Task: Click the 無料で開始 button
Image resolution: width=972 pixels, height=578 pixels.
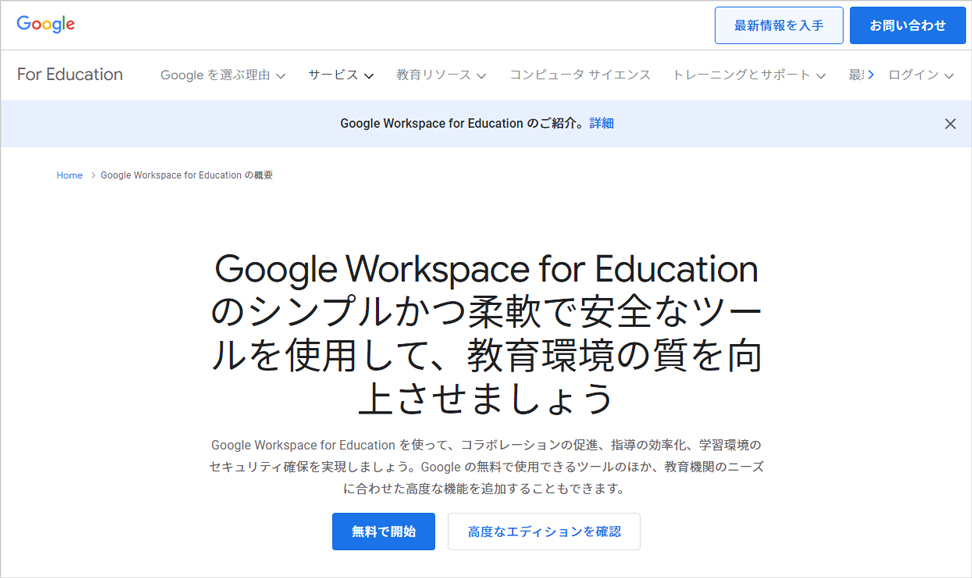Action: tap(383, 531)
